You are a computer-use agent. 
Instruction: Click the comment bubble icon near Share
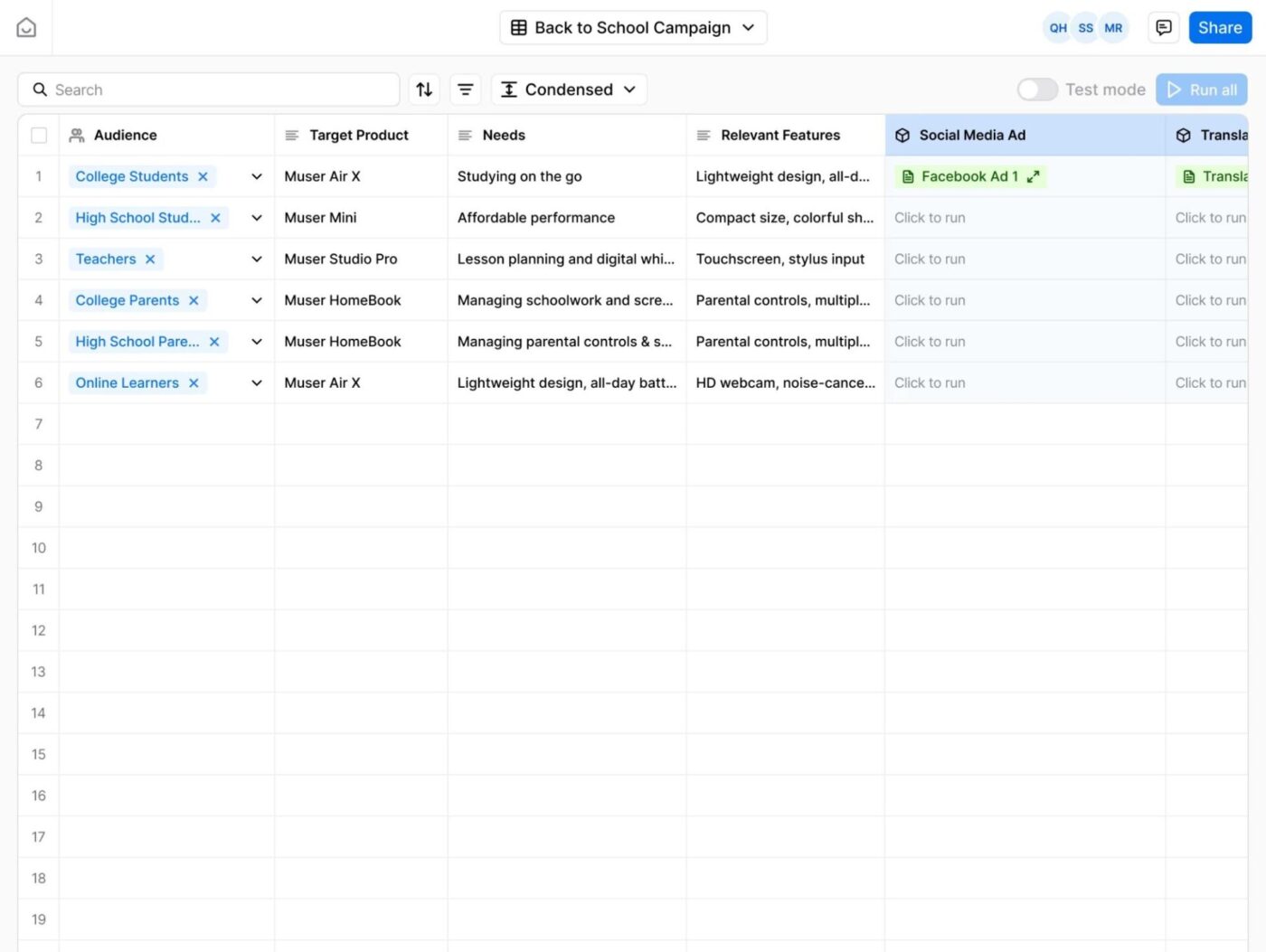point(1163,27)
